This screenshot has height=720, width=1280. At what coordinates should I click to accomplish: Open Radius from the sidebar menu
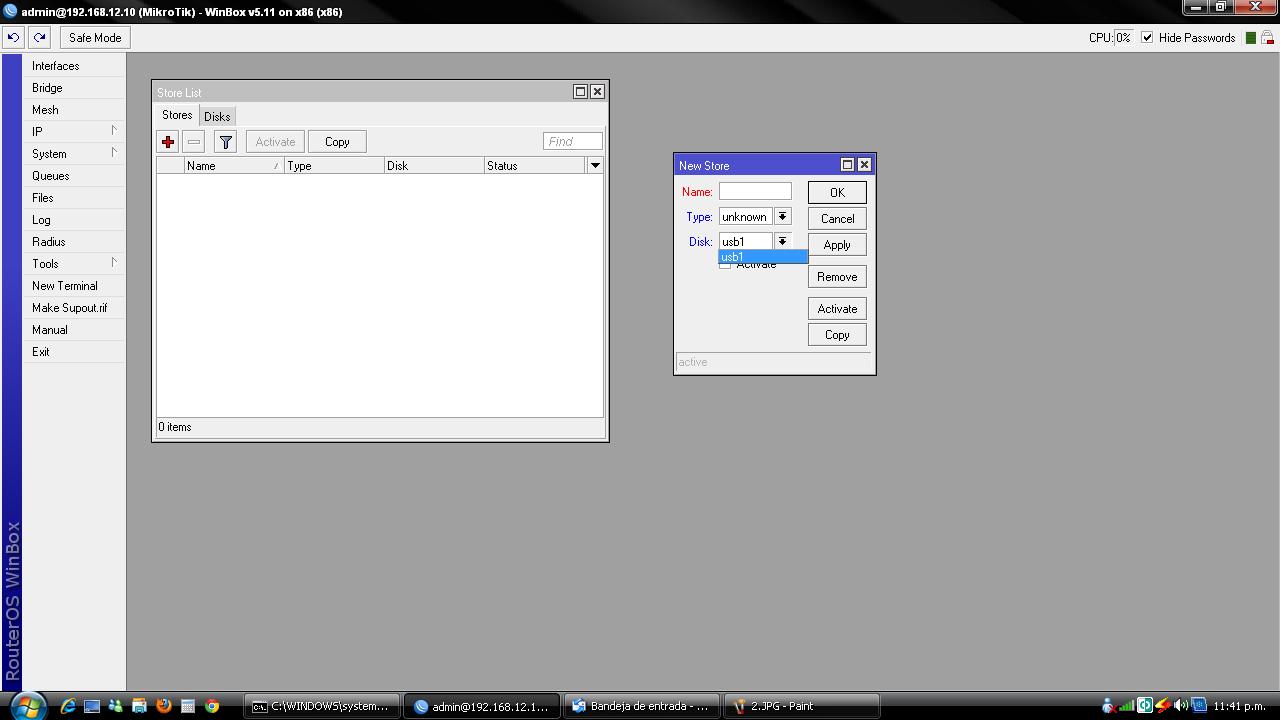click(x=75, y=242)
